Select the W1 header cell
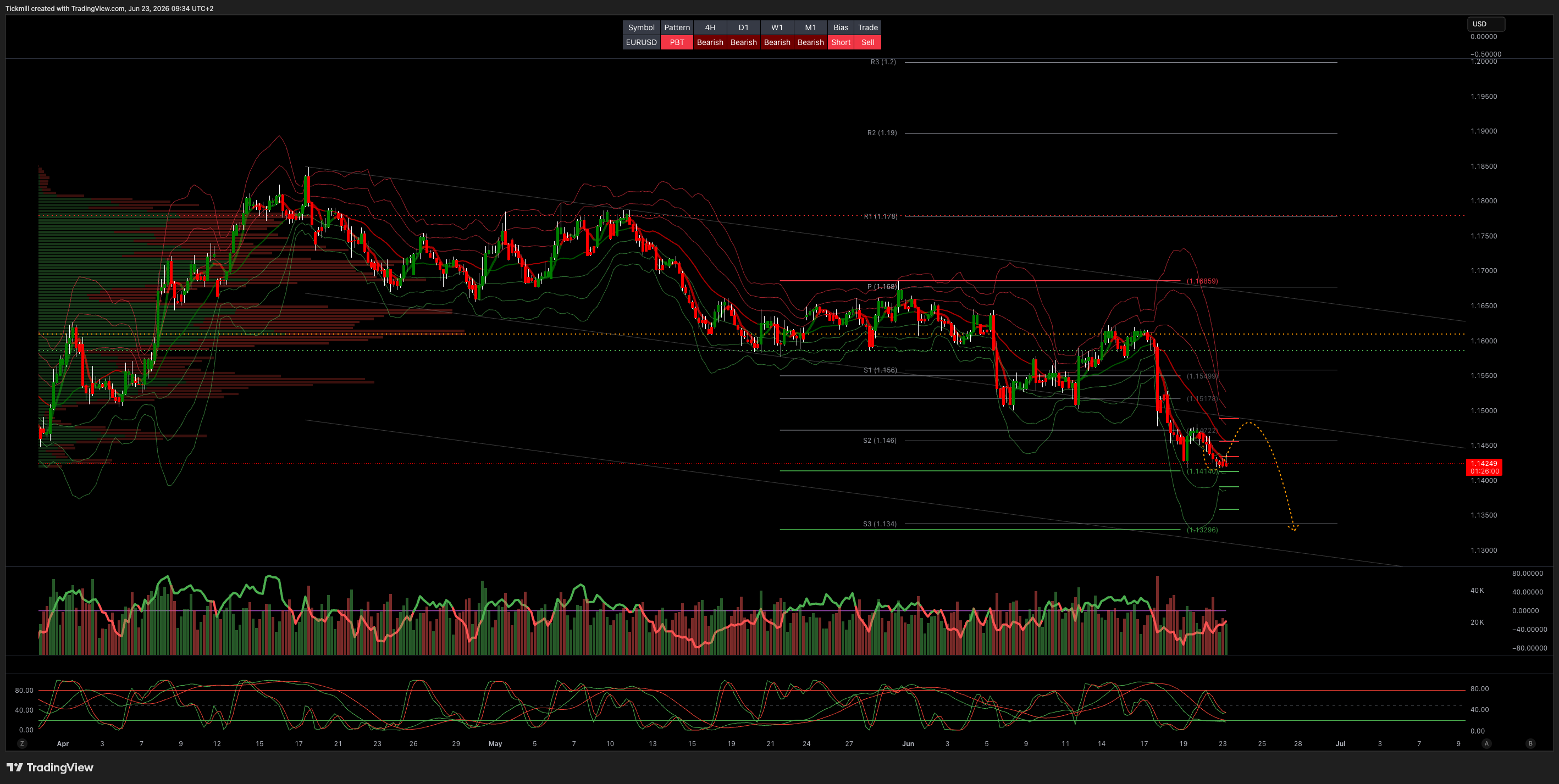The height and width of the screenshot is (784, 1559). pyautogui.click(x=776, y=27)
